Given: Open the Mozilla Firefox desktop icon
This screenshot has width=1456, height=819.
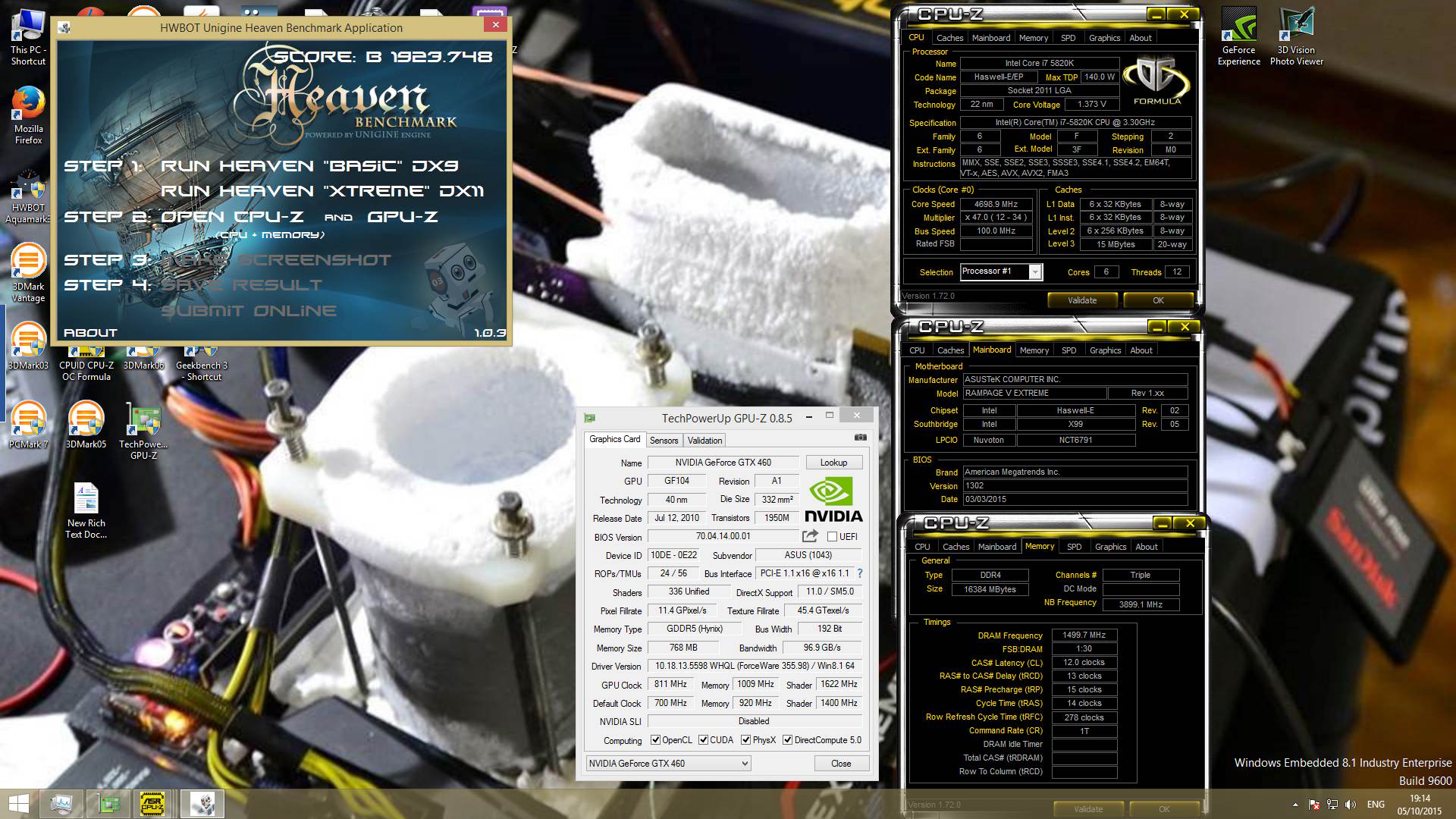Looking at the screenshot, I should click(29, 115).
